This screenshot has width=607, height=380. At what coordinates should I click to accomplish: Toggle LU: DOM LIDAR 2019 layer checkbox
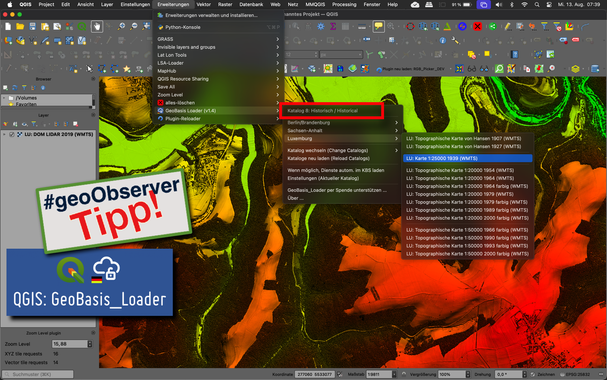12,134
